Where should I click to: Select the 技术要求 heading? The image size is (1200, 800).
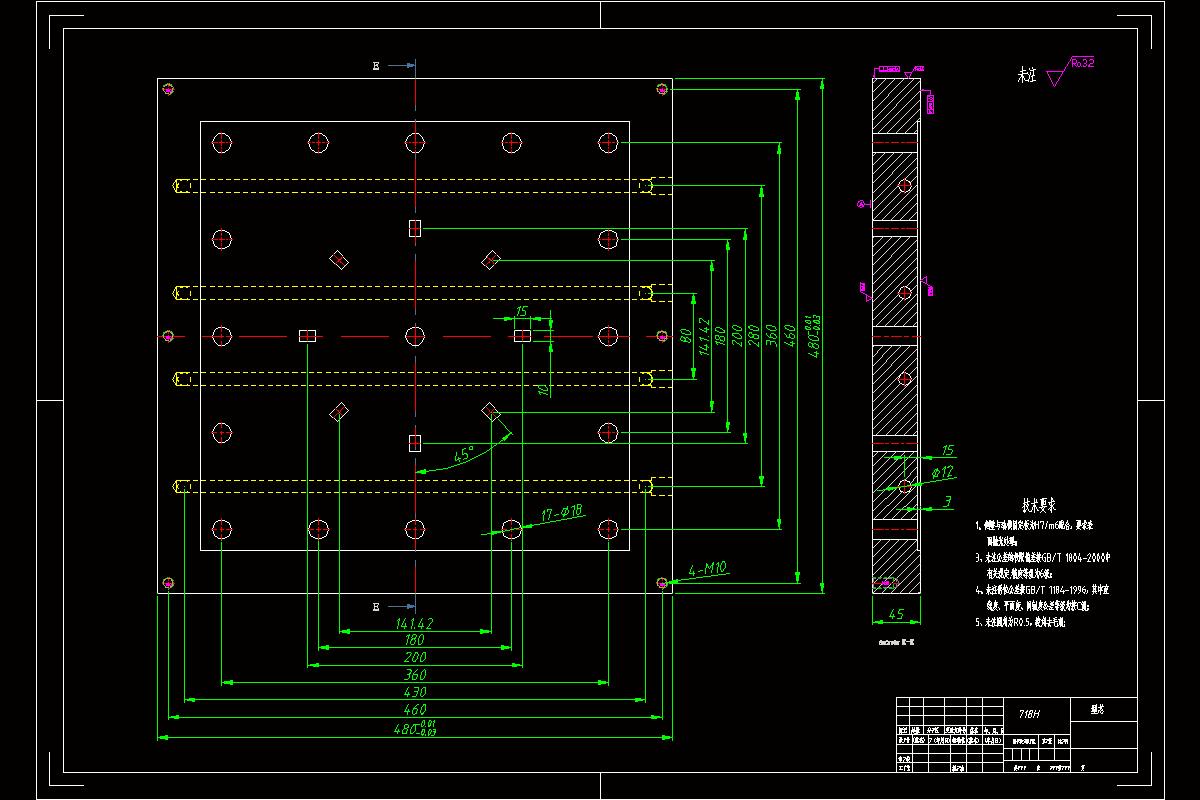coord(1038,504)
